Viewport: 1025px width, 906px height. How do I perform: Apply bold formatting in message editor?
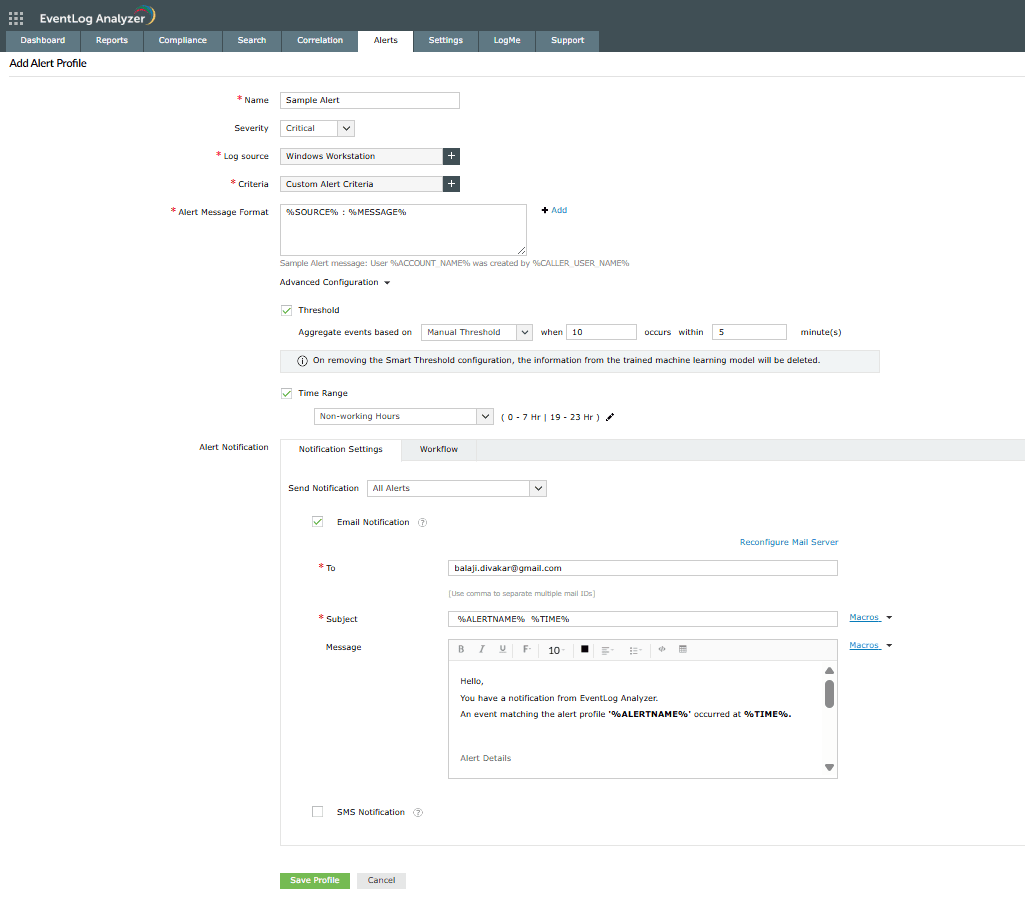[461, 650]
